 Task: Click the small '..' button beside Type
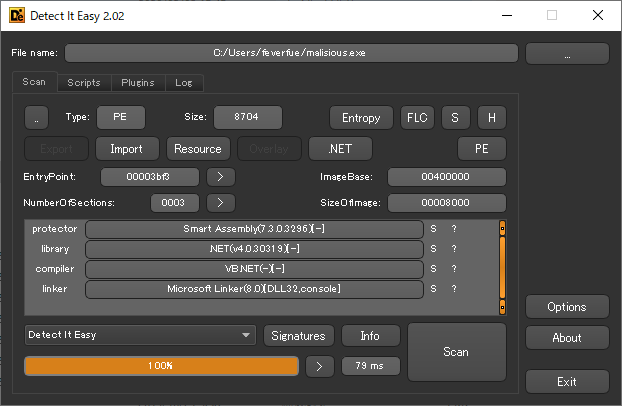tap(36, 117)
